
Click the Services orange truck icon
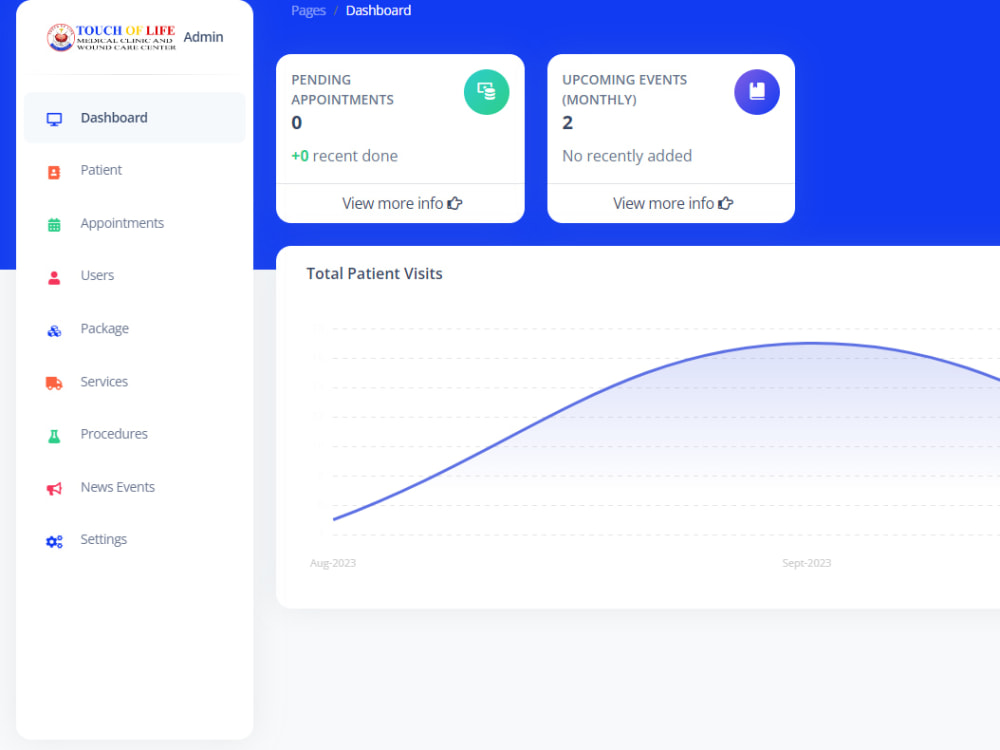54,383
